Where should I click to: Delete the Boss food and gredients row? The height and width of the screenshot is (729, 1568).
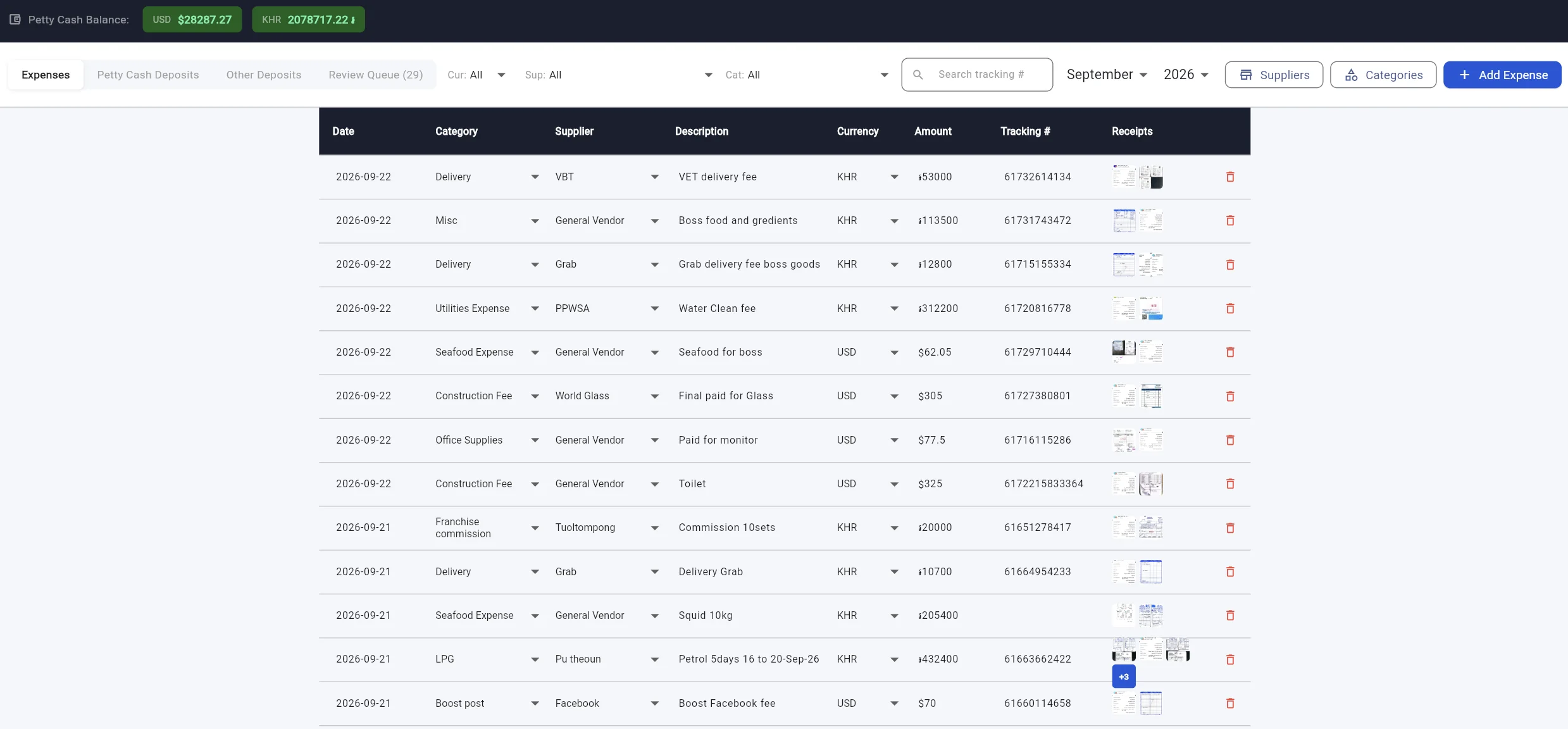tap(1230, 221)
